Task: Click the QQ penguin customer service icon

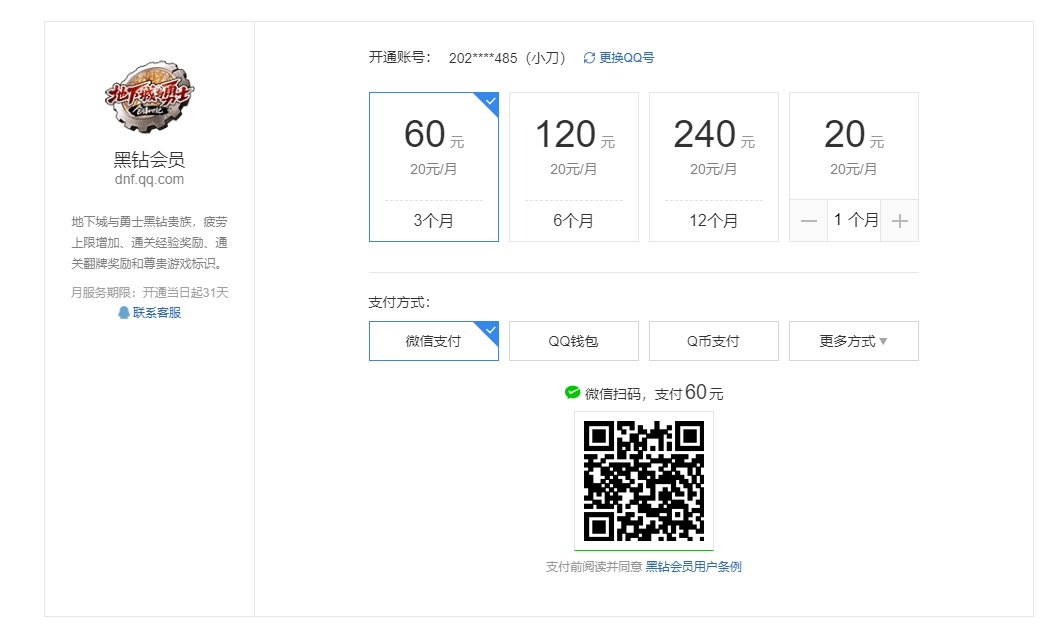Action: coord(124,313)
